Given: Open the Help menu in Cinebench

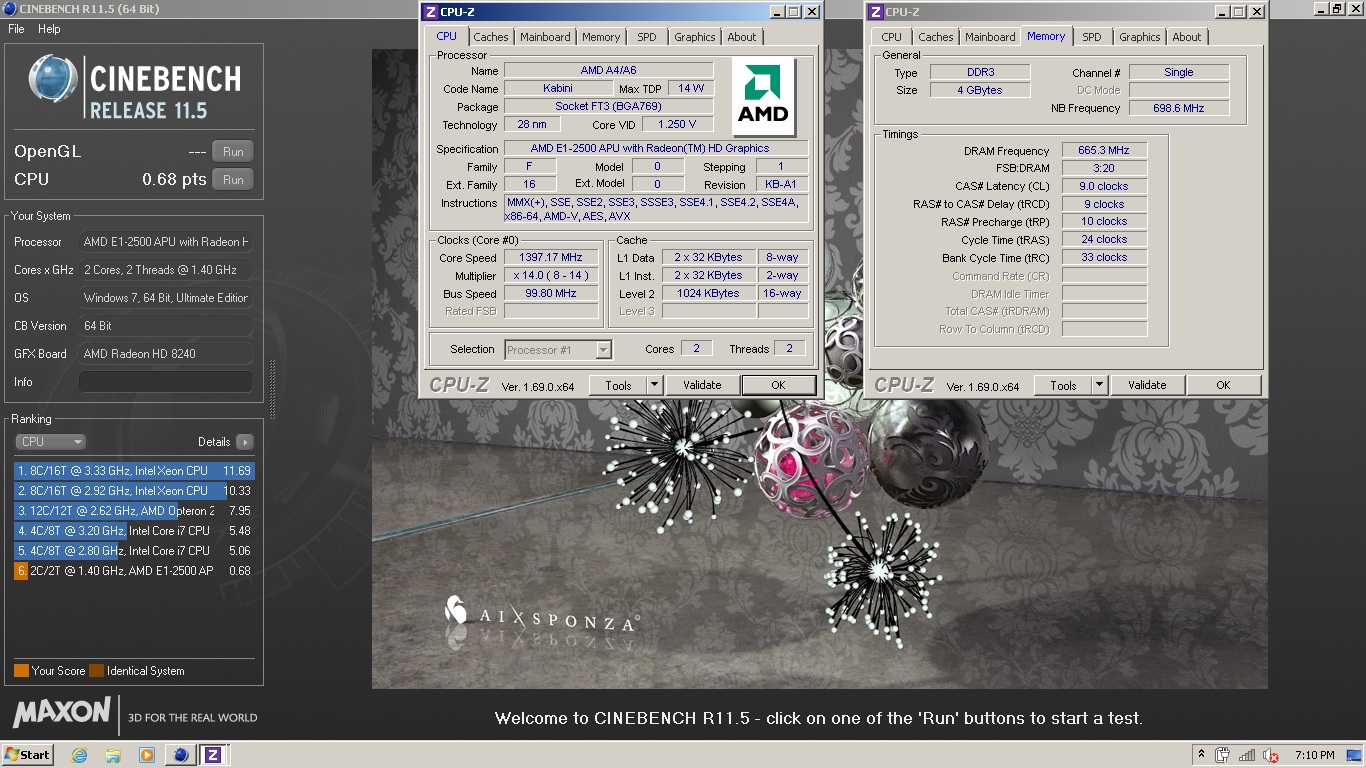Looking at the screenshot, I should (x=49, y=29).
